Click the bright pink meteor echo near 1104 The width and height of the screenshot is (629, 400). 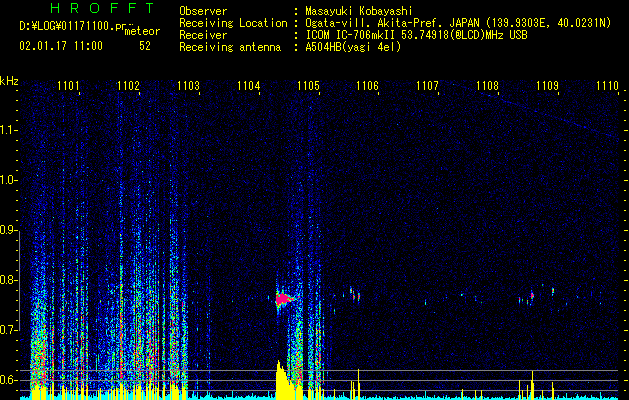(283, 299)
